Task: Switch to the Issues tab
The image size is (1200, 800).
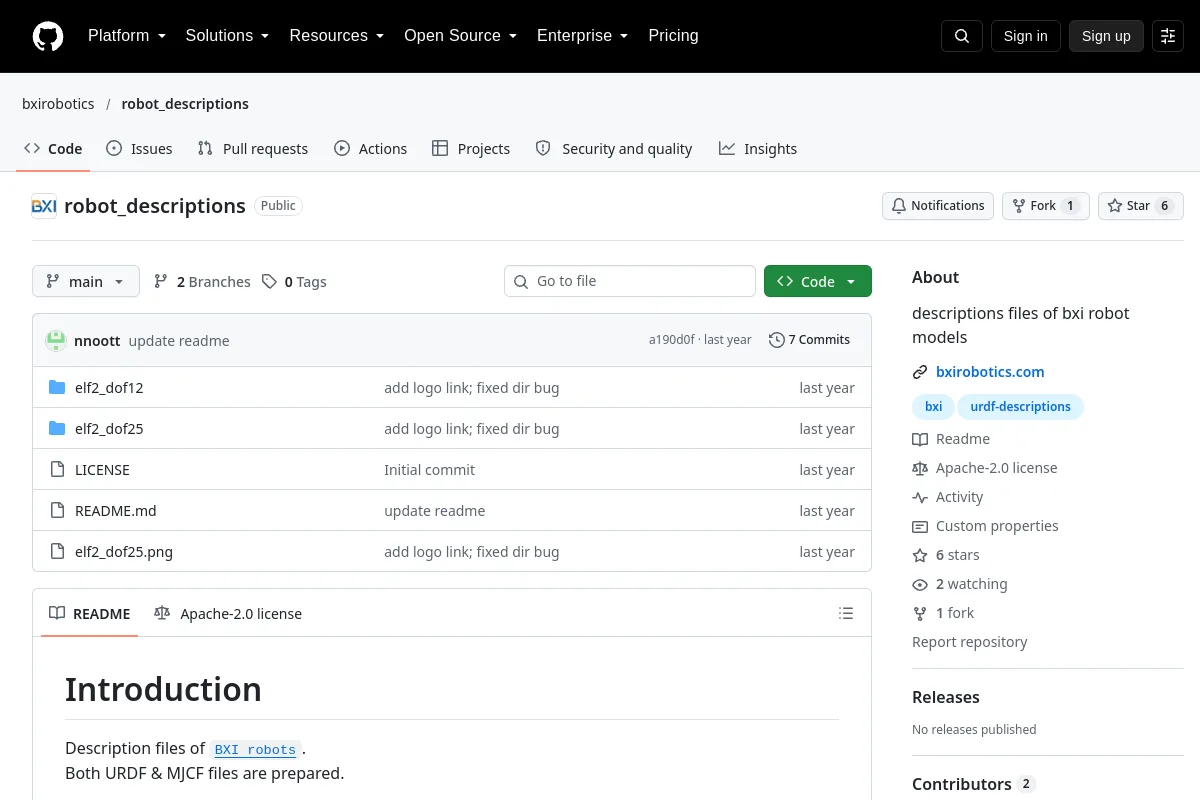Action: coord(139,149)
